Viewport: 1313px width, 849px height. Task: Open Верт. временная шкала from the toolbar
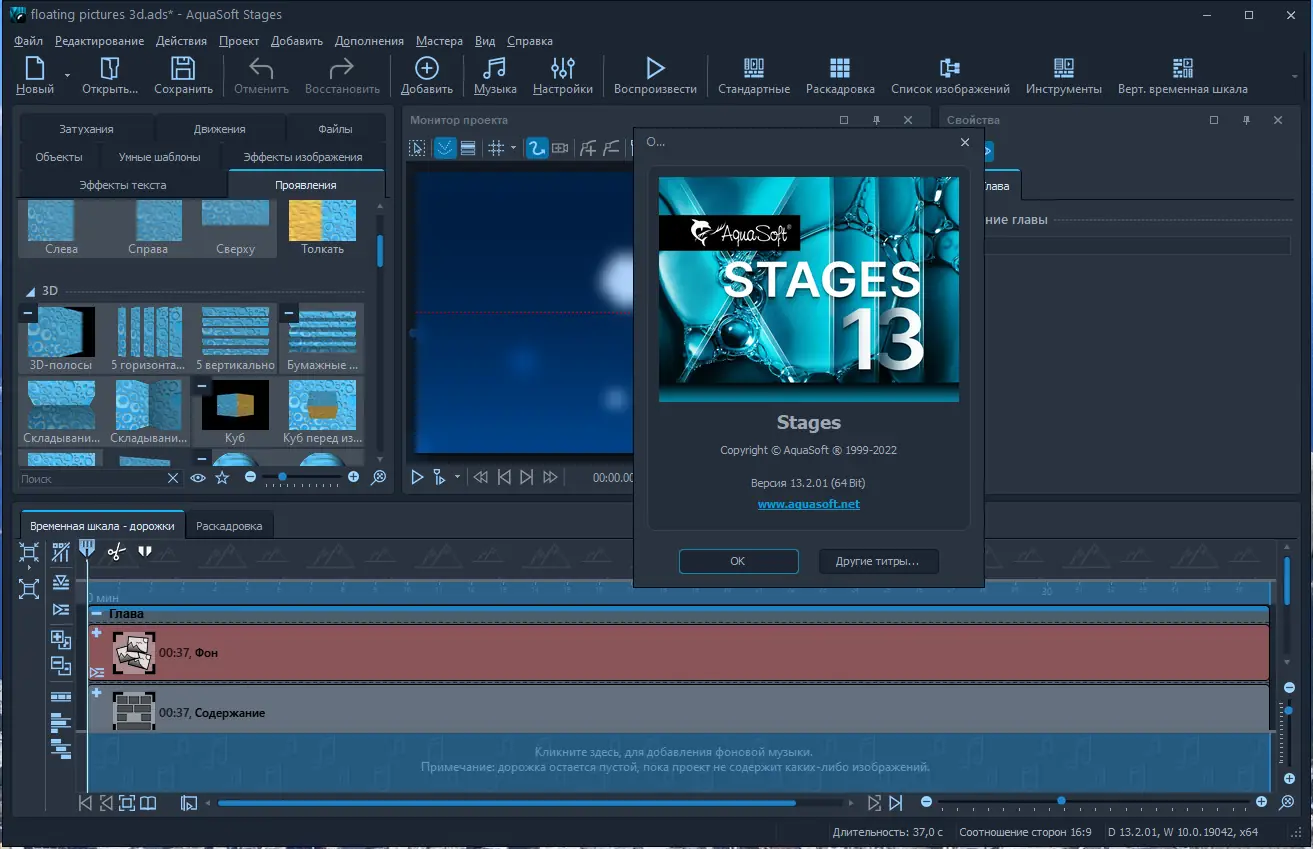tap(1181, 75)
